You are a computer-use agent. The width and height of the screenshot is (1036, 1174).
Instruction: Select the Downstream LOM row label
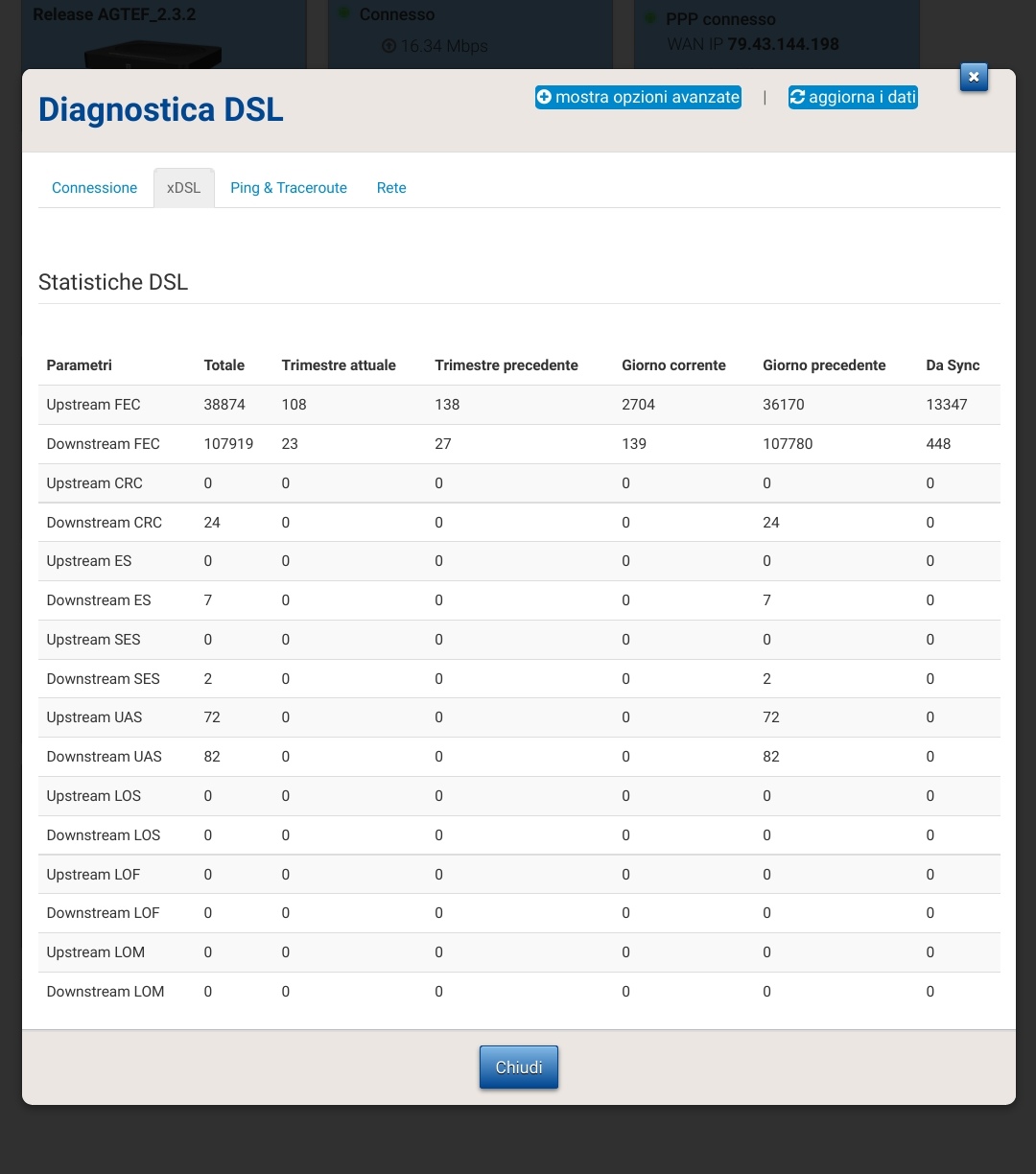[x=106, y=992]
